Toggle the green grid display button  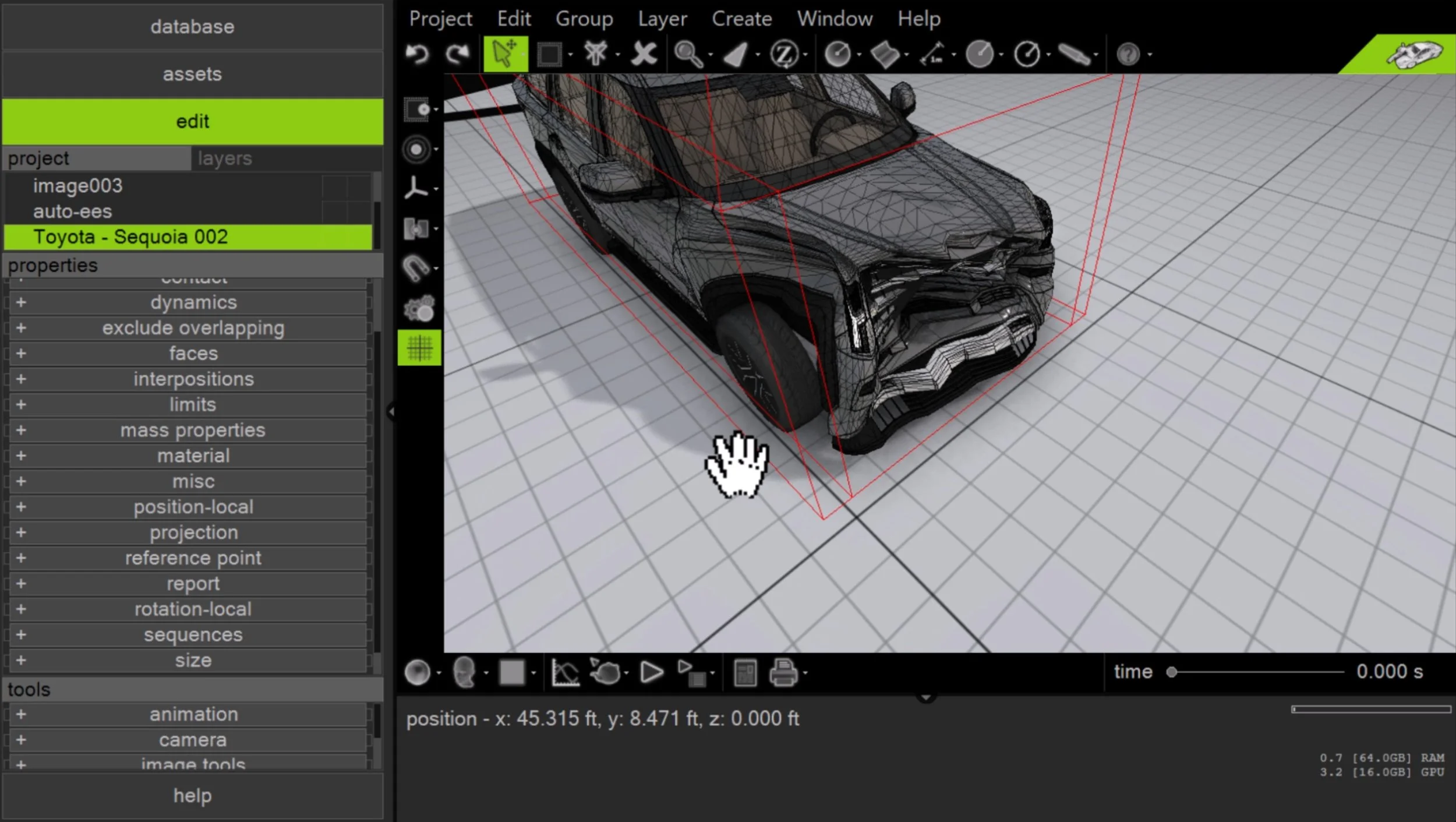pyautogui.click(x=419, y=348)
